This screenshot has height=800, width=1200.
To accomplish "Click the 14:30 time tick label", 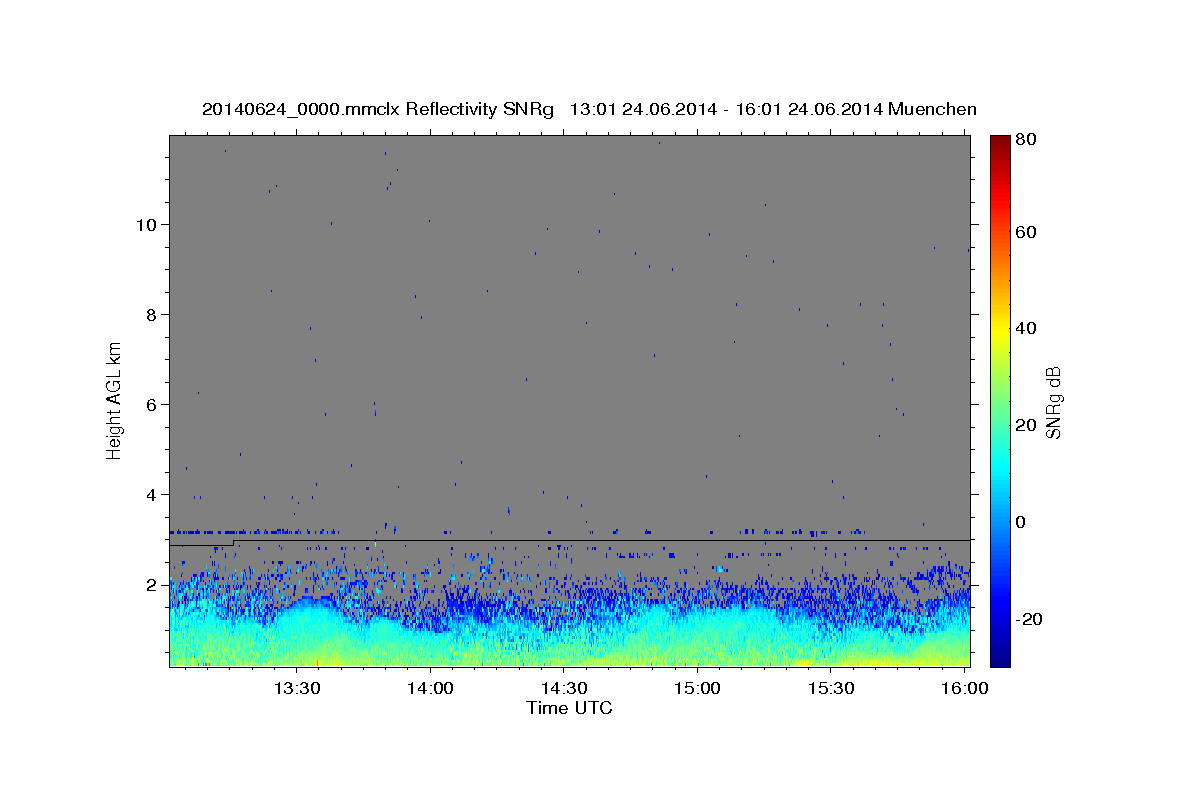I will tap(564, 689).
